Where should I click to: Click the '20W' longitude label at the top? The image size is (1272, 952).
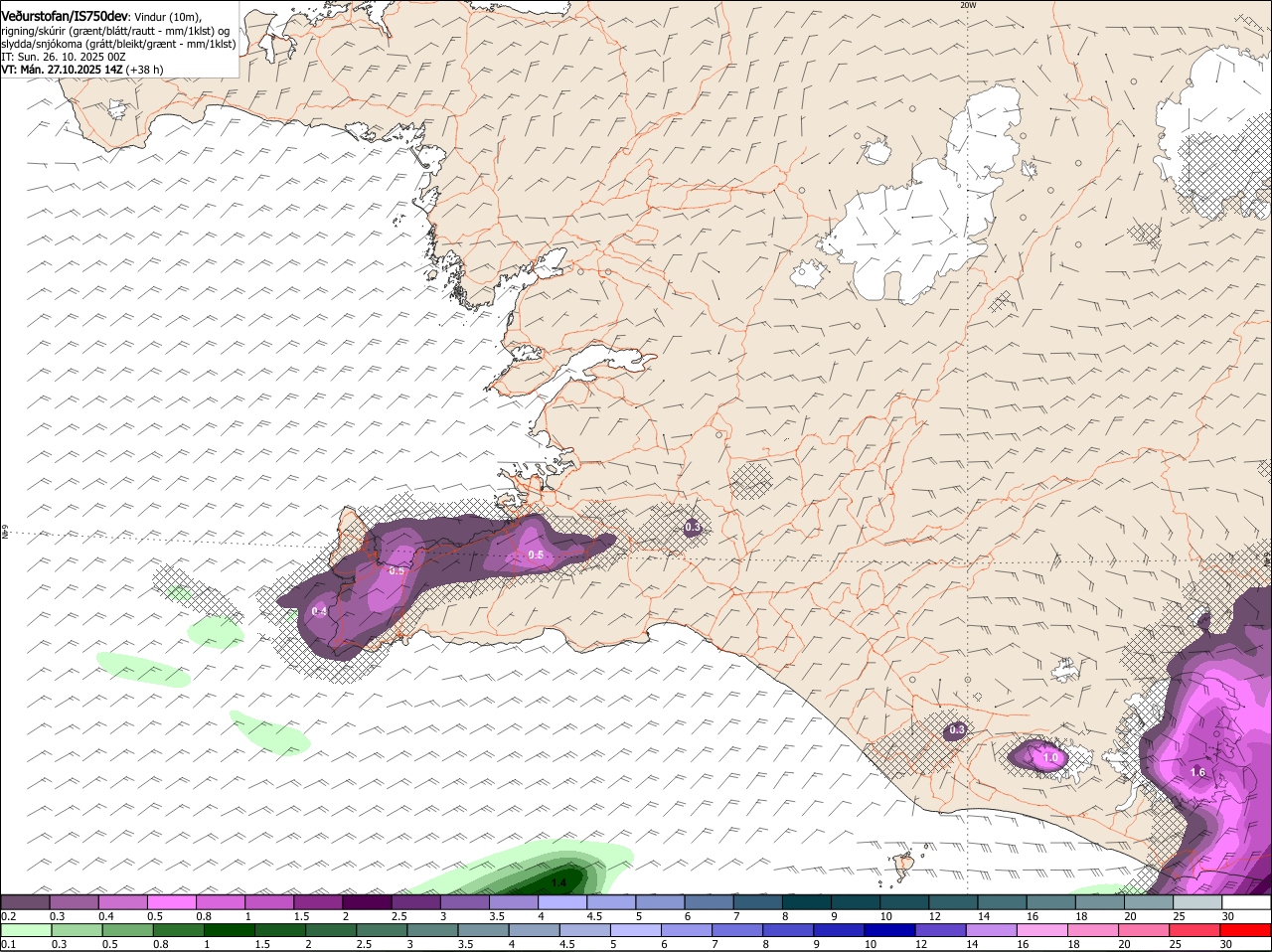pos(968,5)
